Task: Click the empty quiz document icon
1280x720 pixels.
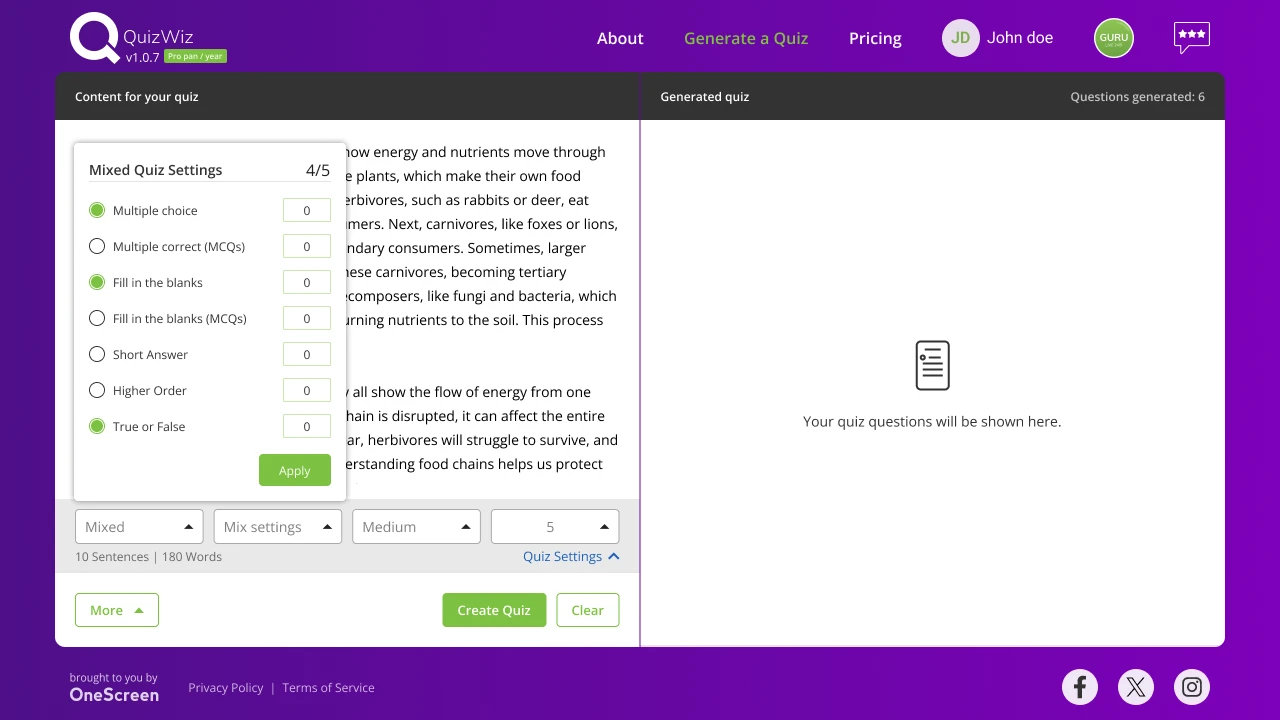Action: [x=932, y=366]
